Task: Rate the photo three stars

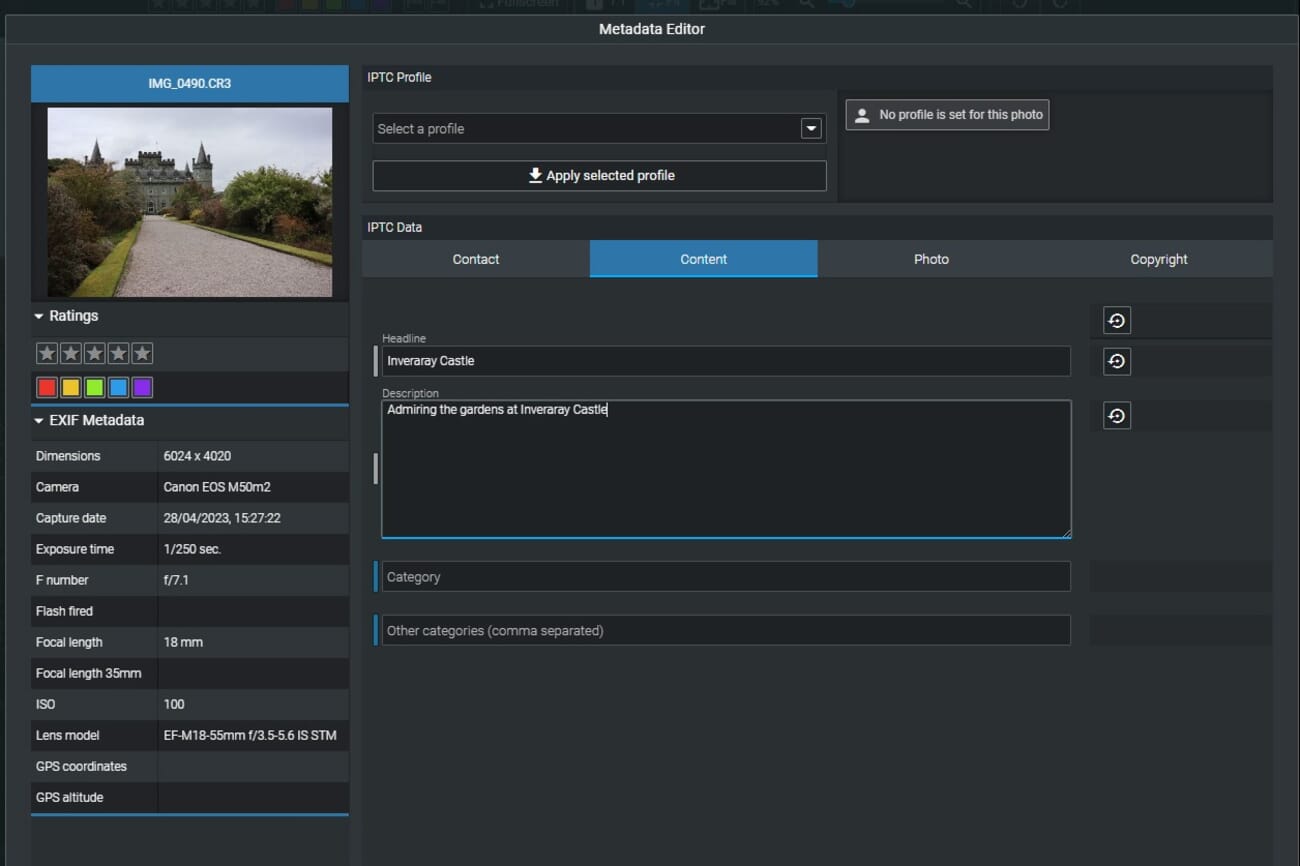Action: (x=94, y=352)
